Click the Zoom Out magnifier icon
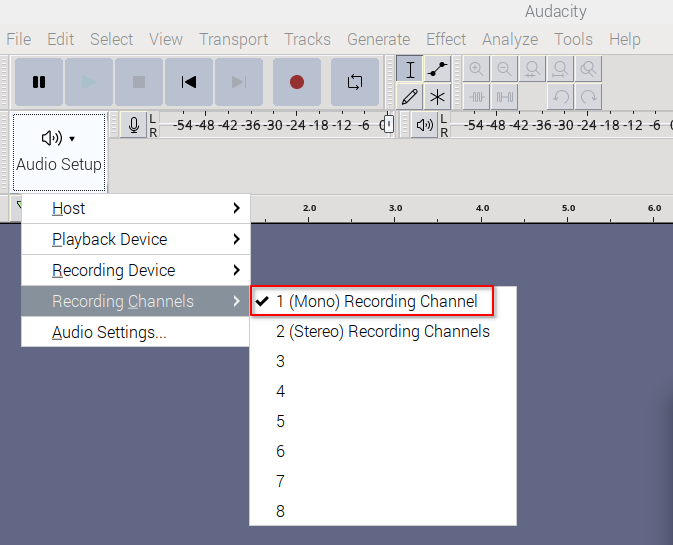Image resolution: width=673 pixels, height=545 pixels. tap(504, 69)
